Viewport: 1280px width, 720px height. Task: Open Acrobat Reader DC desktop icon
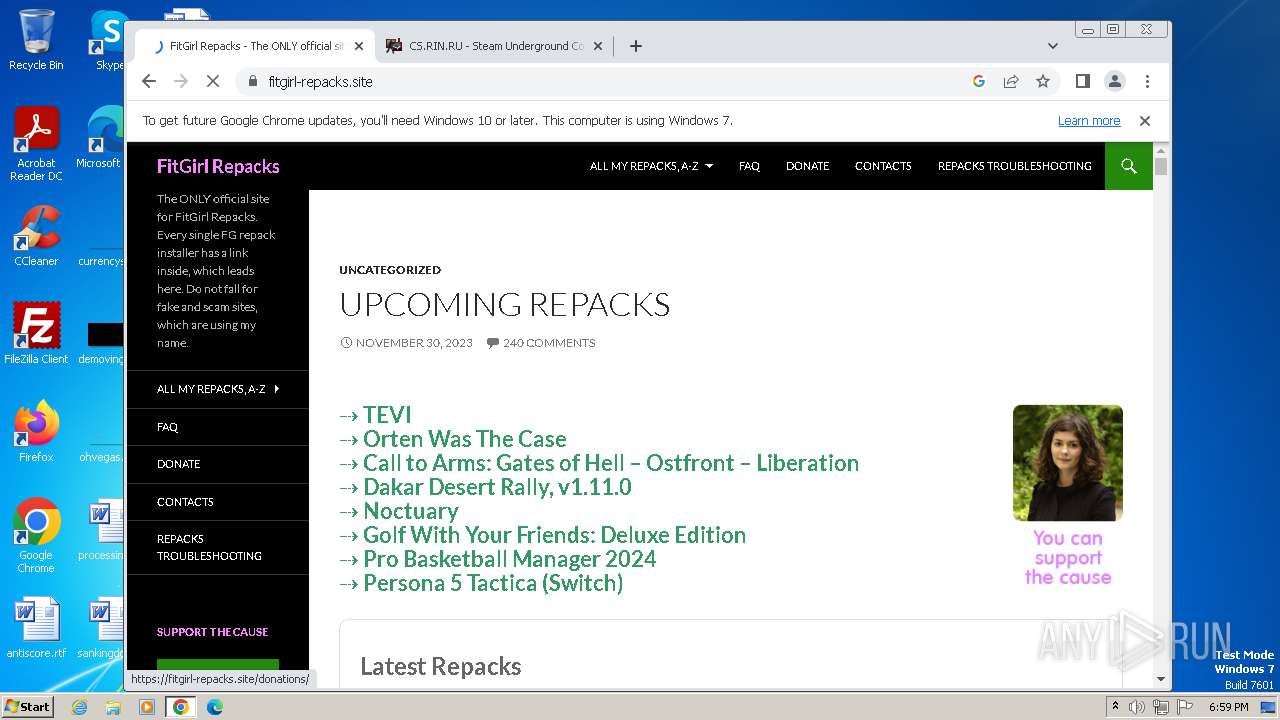click(36, 145)
